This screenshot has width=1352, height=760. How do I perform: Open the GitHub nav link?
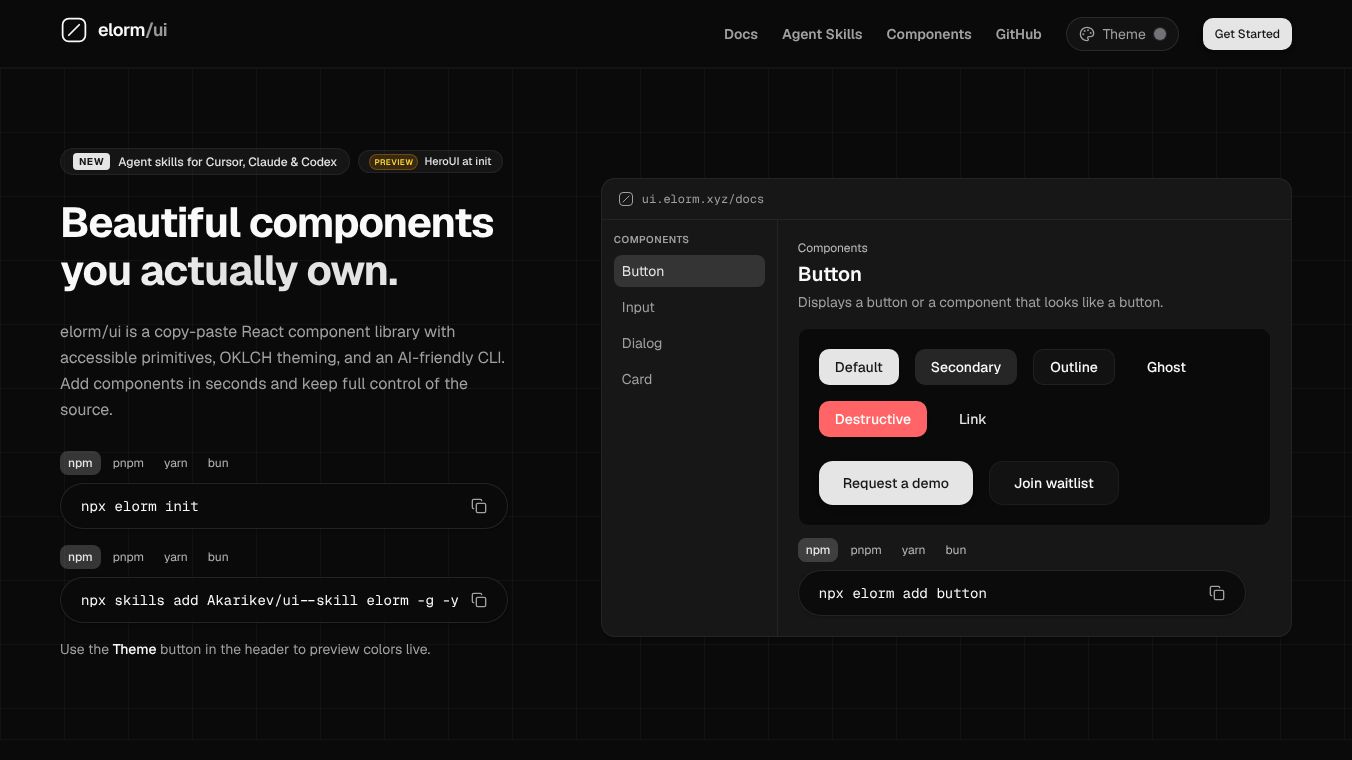[1018, 34]
